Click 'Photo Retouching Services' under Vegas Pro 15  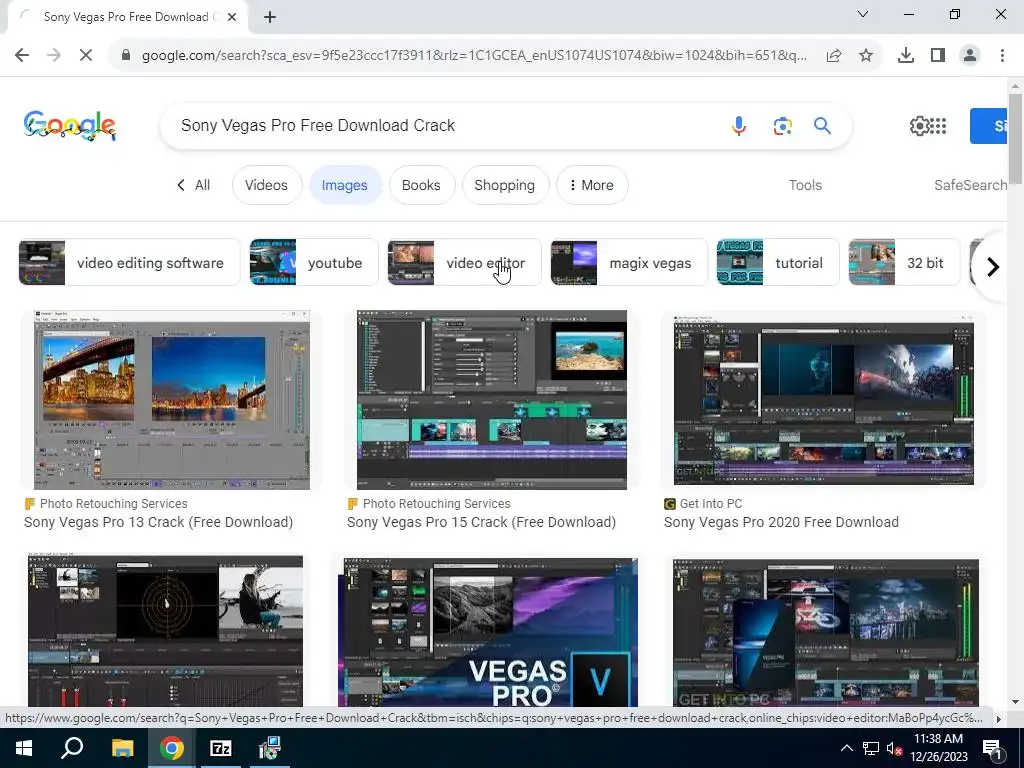(x=436, y=504)
